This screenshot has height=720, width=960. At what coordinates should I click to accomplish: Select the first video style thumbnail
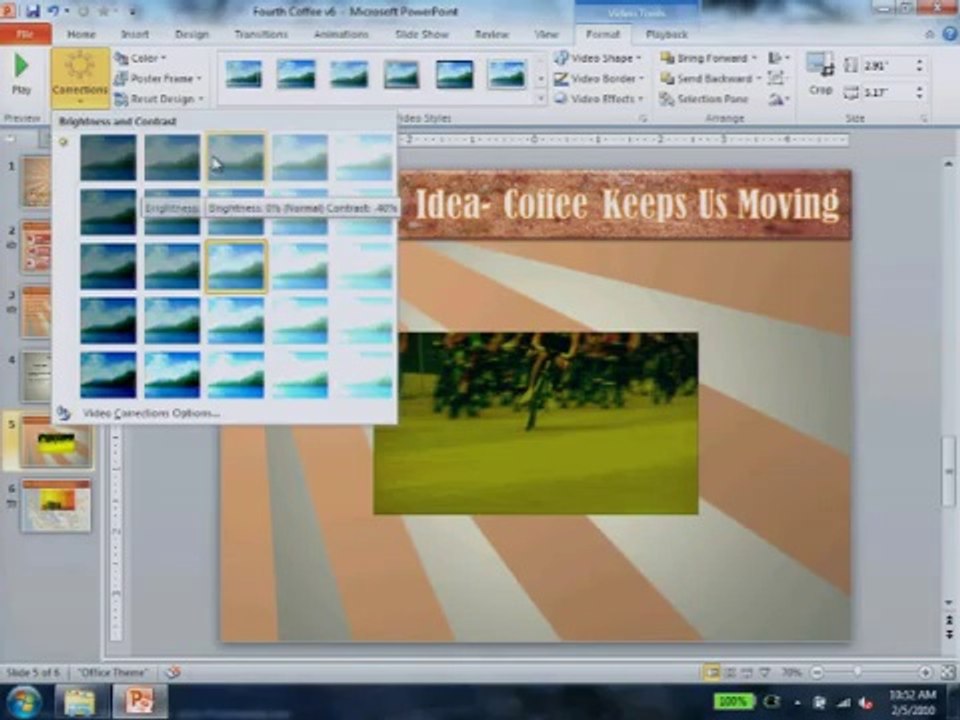[x=243, y=74]
